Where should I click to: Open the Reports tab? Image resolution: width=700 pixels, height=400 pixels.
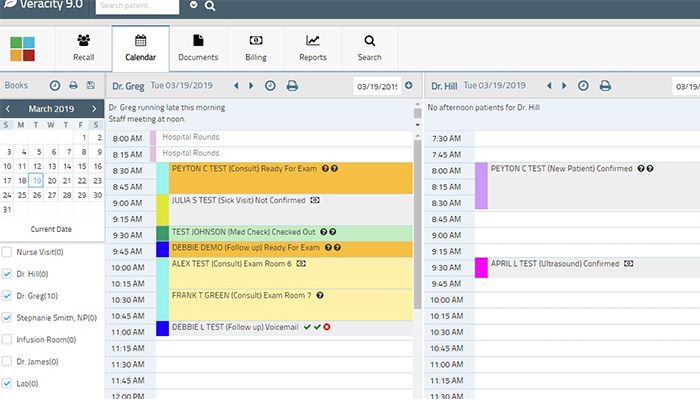pos(313,48)
